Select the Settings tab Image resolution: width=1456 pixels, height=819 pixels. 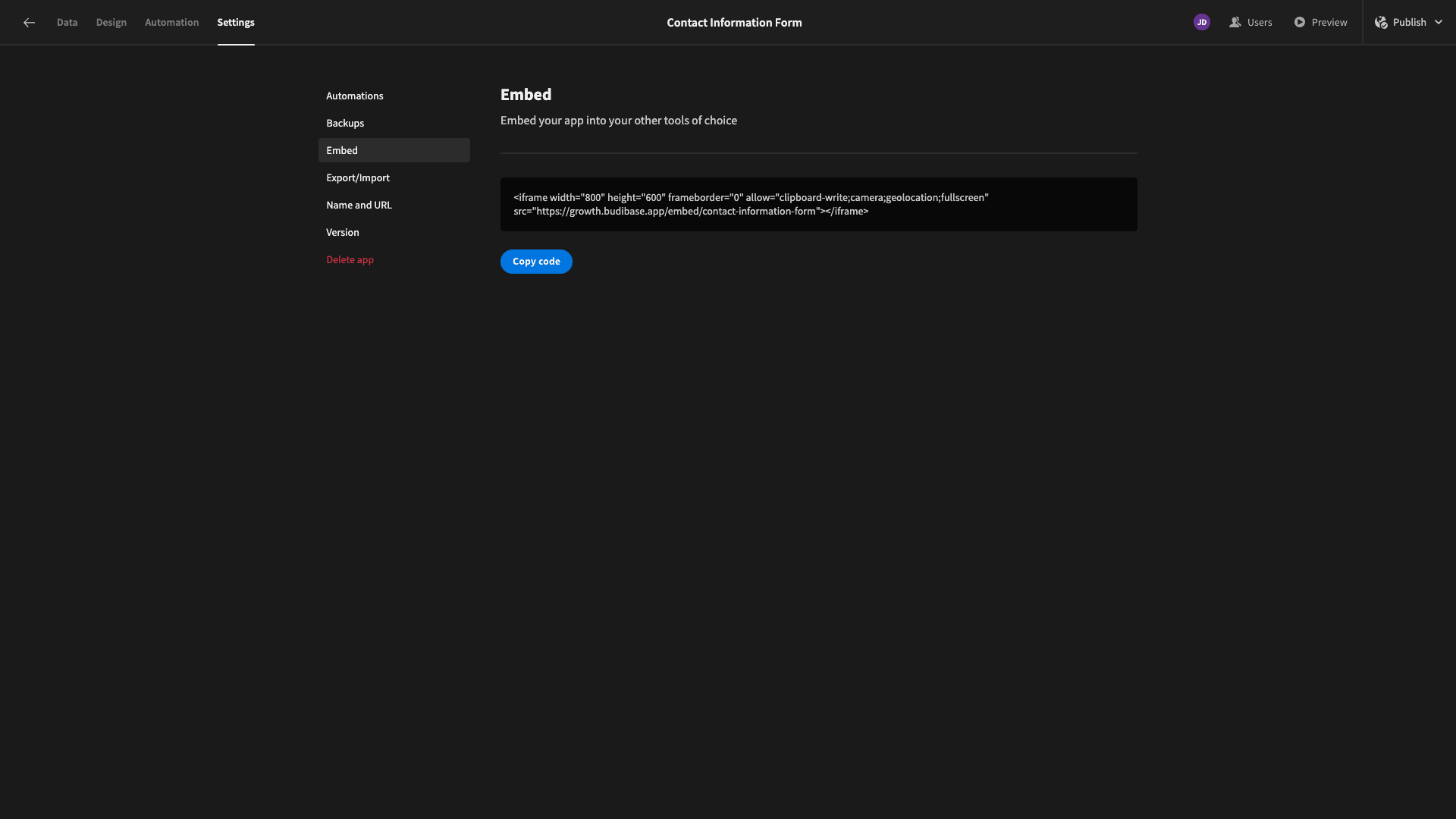236,23
